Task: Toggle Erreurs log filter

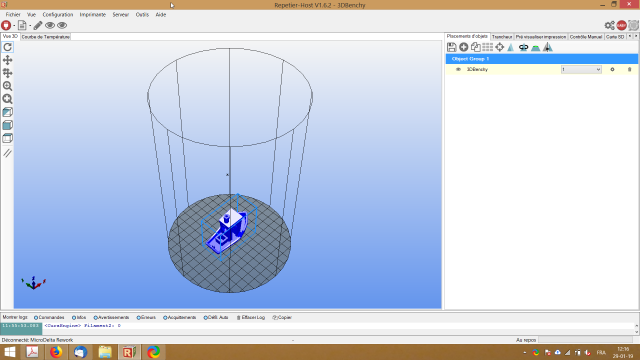Action: 146,318
